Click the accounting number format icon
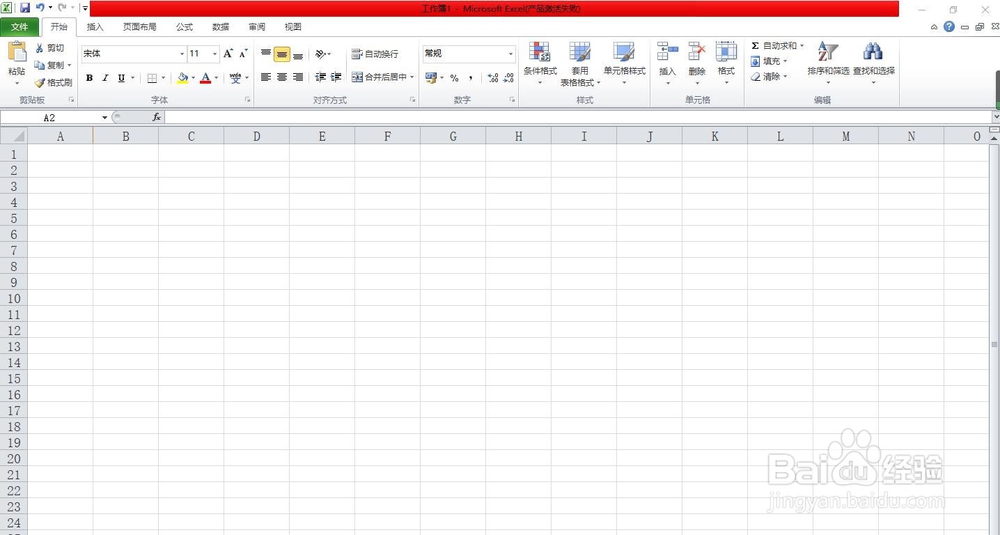The image size is (1000, 535). tap(431, 77)
